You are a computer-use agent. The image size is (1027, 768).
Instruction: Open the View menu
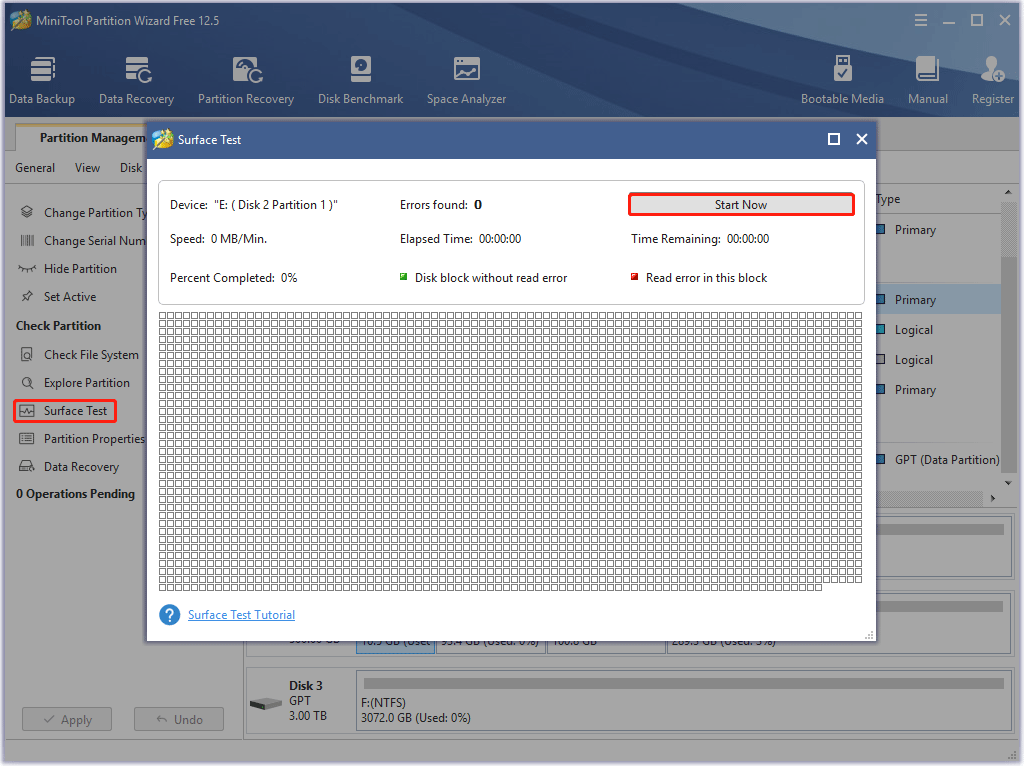88,168
